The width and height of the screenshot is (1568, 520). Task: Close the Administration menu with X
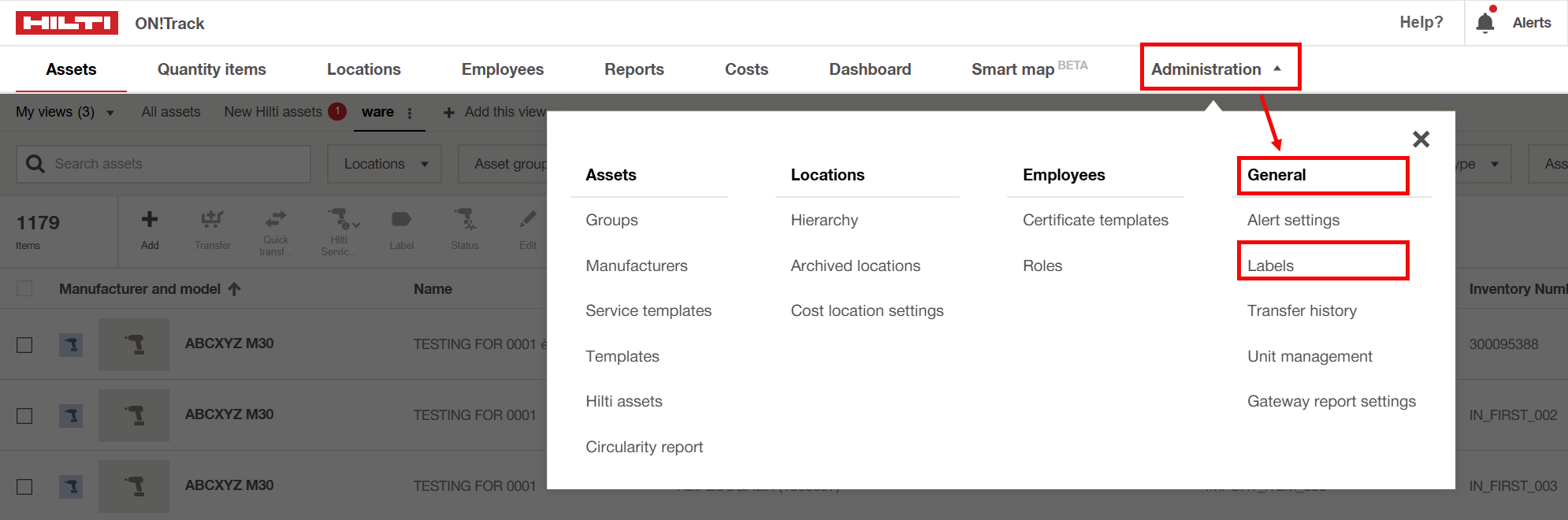[x=1421, y=139]
